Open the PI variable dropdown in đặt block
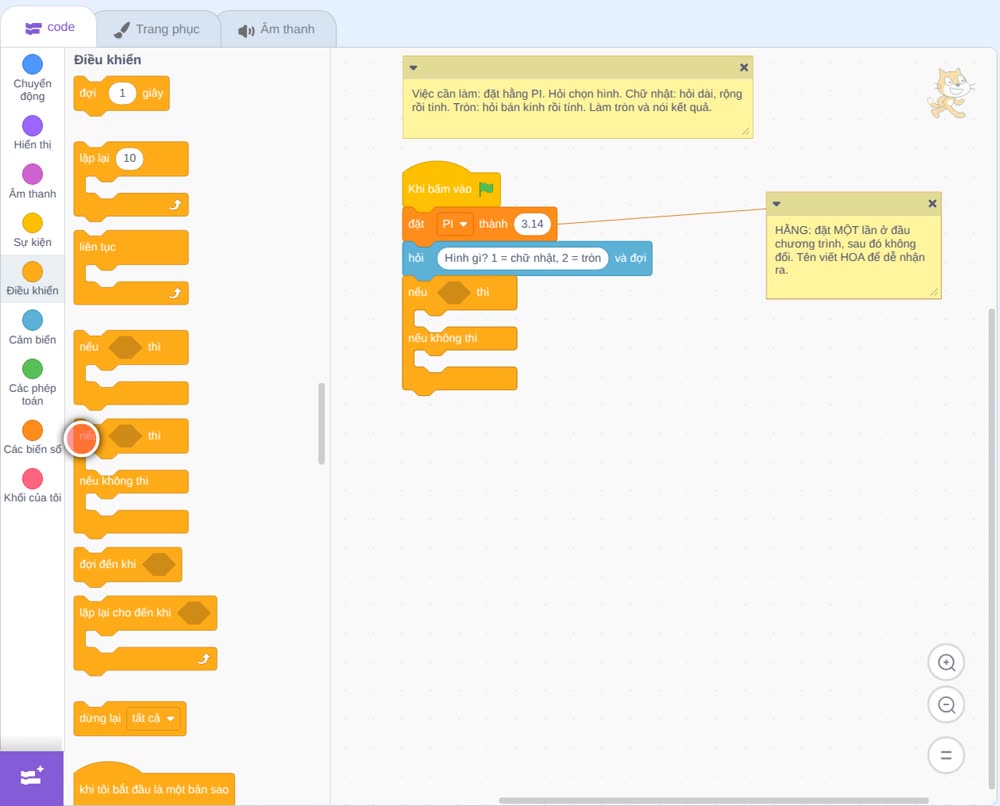1000x806 pixels. point(455,224)
